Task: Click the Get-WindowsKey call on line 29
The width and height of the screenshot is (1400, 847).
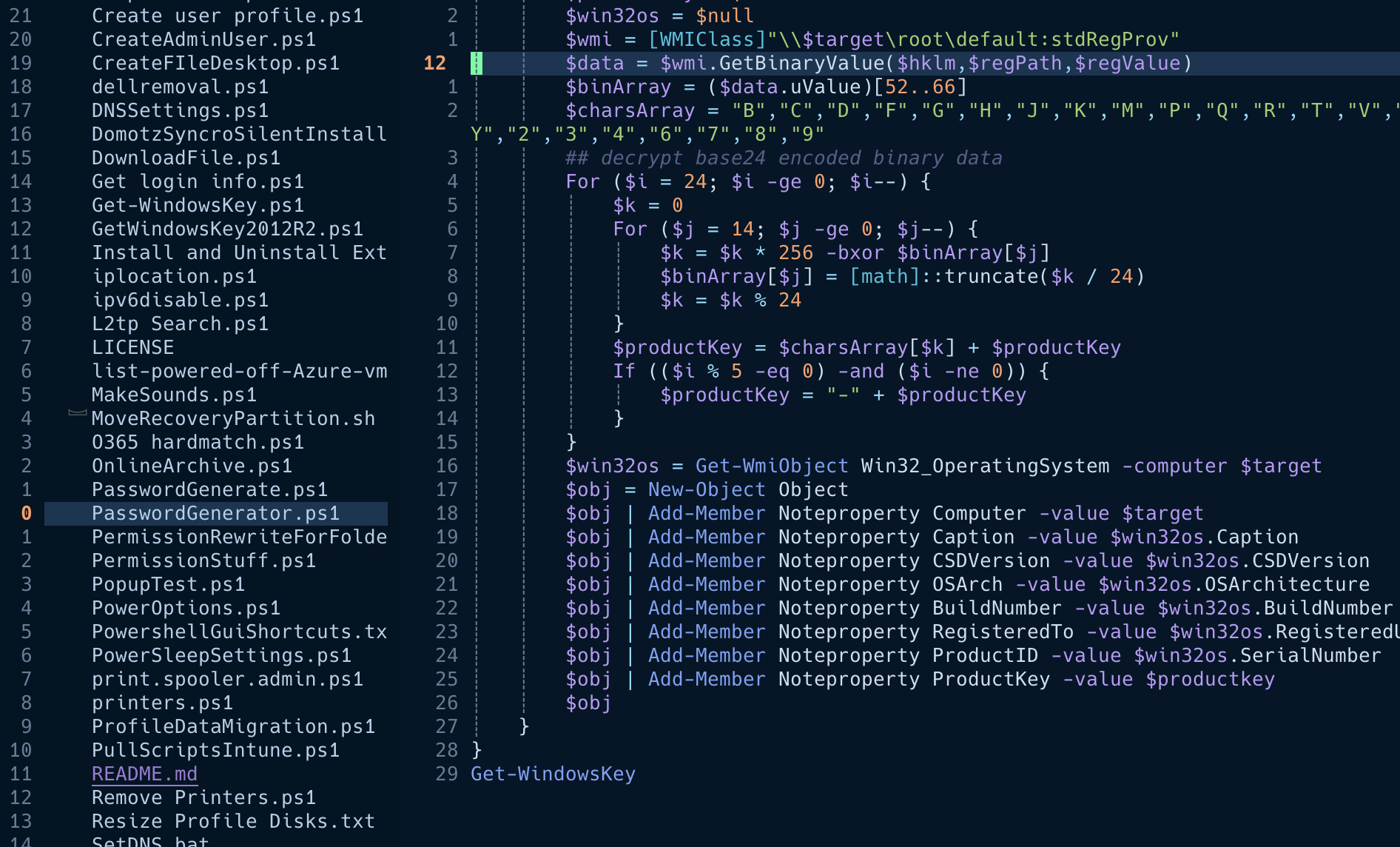Action: pyautogui.click(x=553, y=774)
